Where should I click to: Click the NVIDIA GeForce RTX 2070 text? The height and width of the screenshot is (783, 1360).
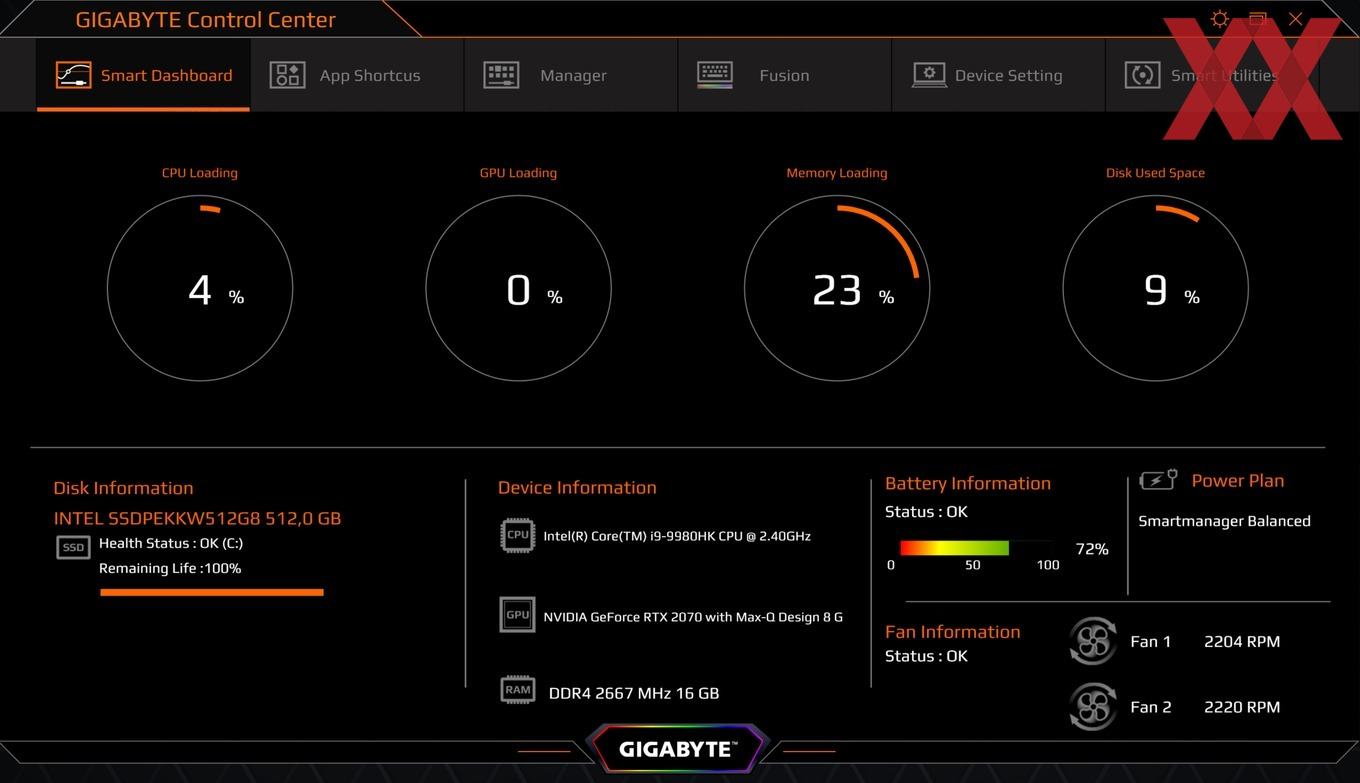point(693,617)
